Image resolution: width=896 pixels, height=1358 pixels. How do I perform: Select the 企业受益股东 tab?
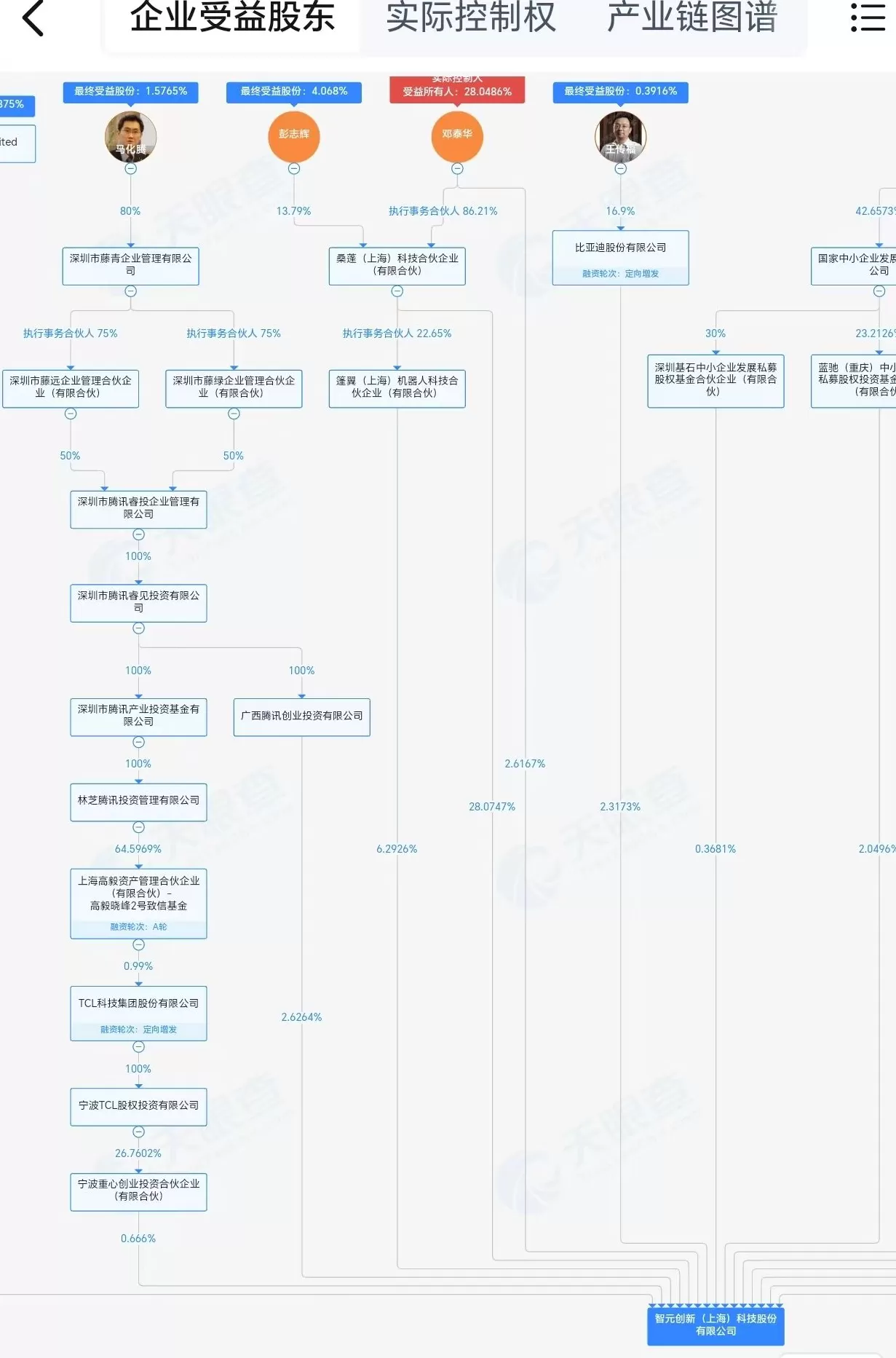232,18
